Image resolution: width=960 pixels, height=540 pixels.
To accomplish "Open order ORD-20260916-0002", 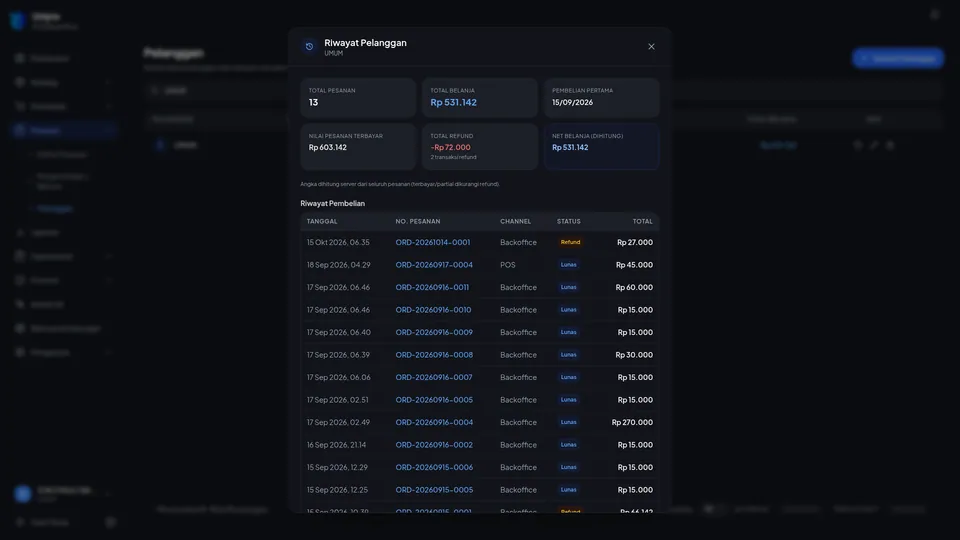I will point(434,445).
